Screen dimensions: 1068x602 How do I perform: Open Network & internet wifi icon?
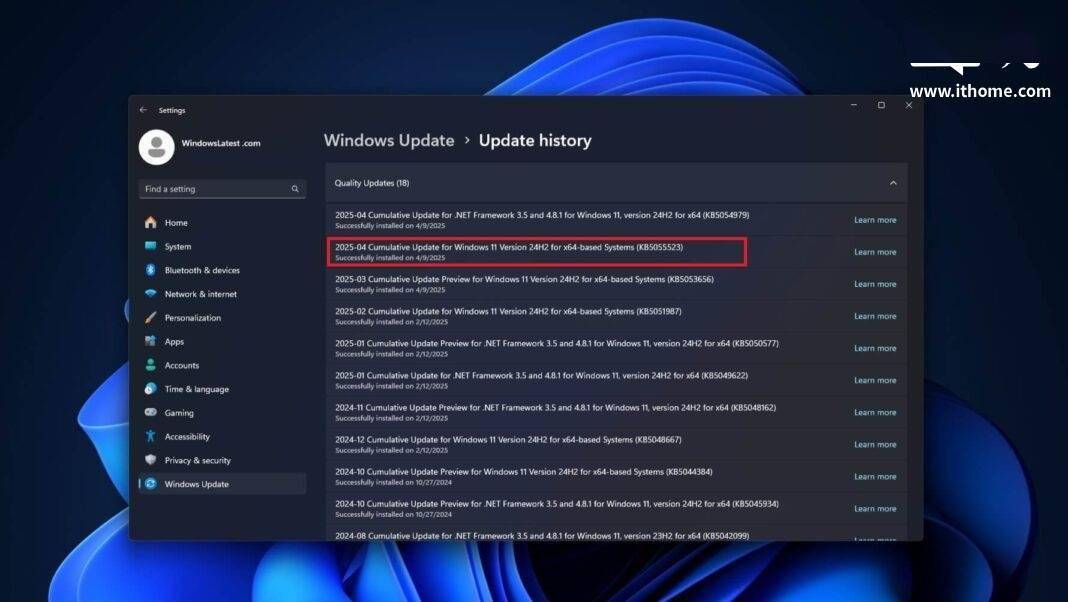click(151, 294)
